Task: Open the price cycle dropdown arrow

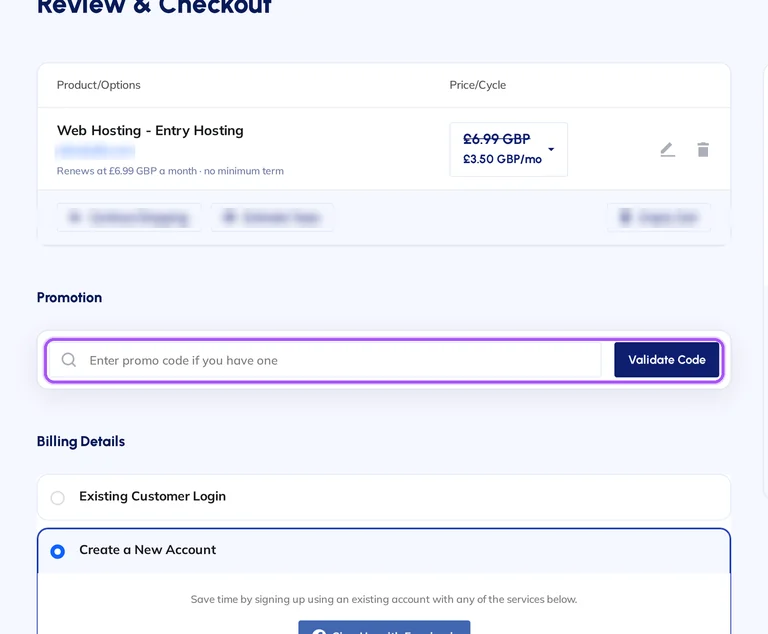Action: pos(551,149)
